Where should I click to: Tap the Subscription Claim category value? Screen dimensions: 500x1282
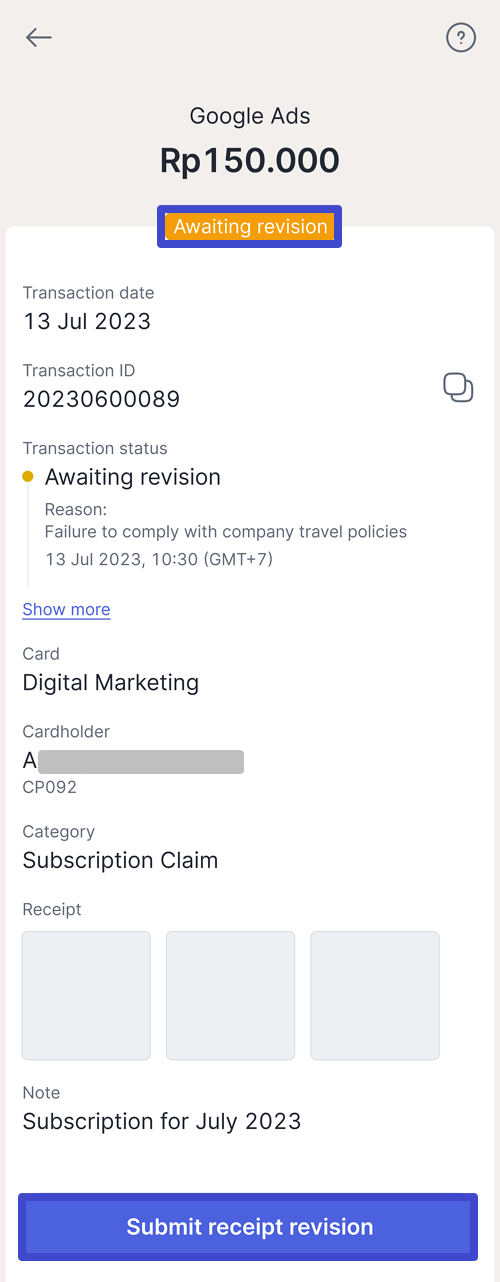120,860
